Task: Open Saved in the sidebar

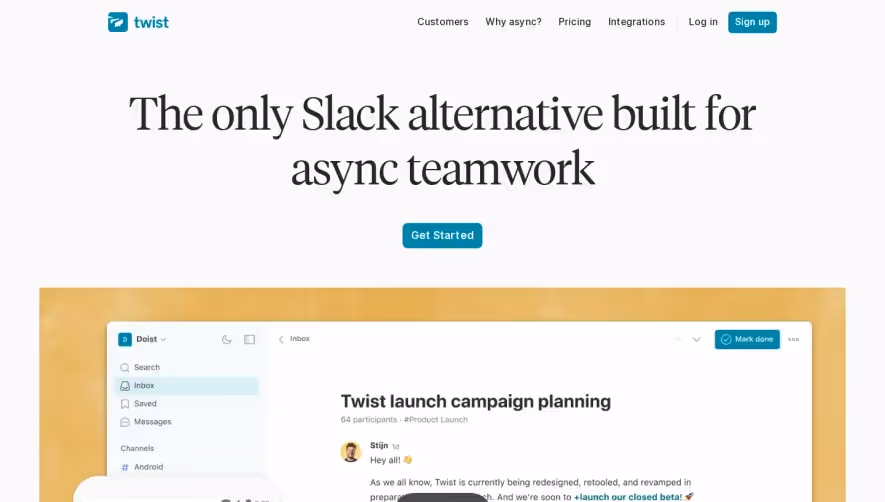Action: point(145,404)
